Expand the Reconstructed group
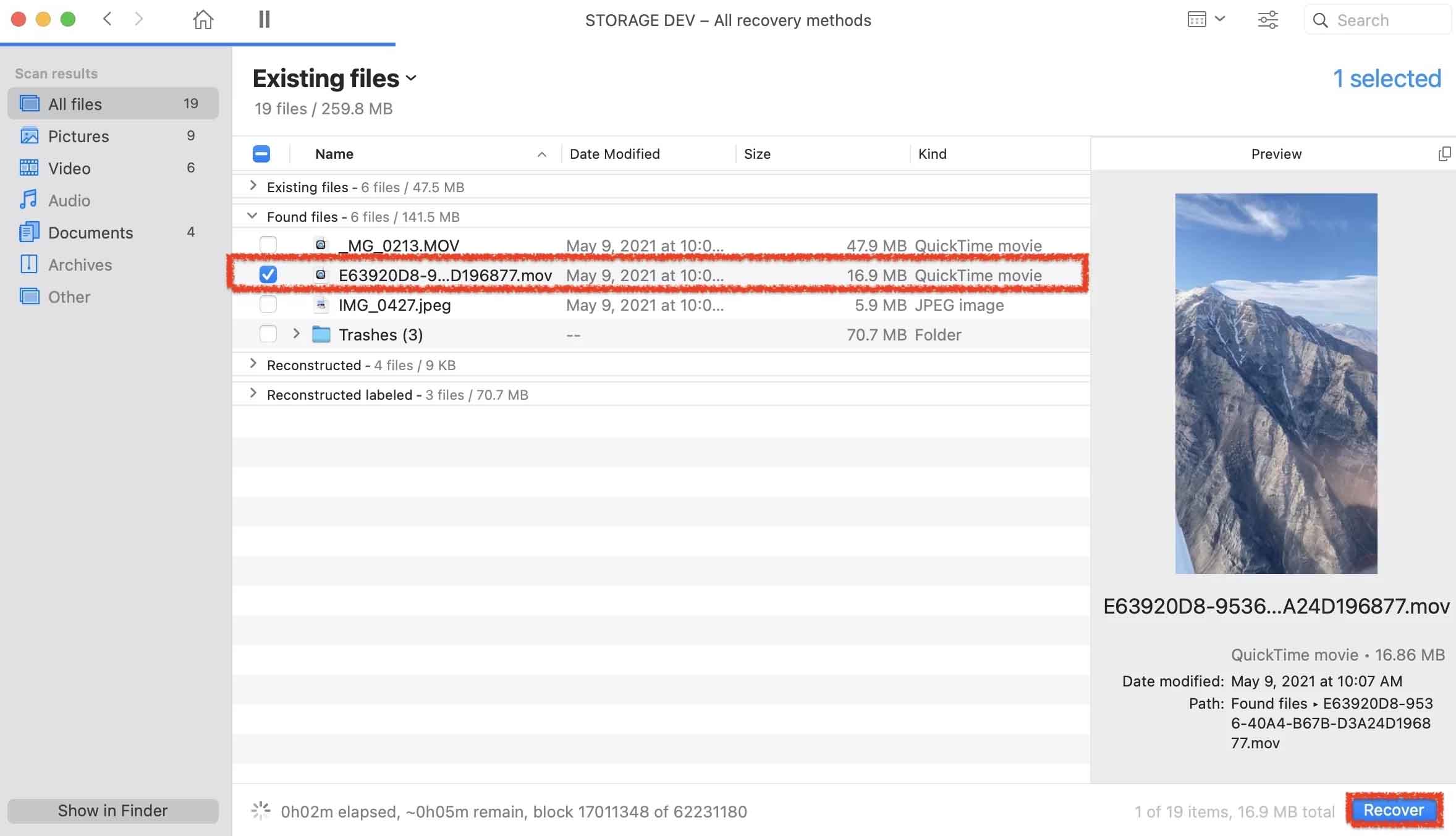The height and width of the screenshot is (836, 1456). point(253,364)
